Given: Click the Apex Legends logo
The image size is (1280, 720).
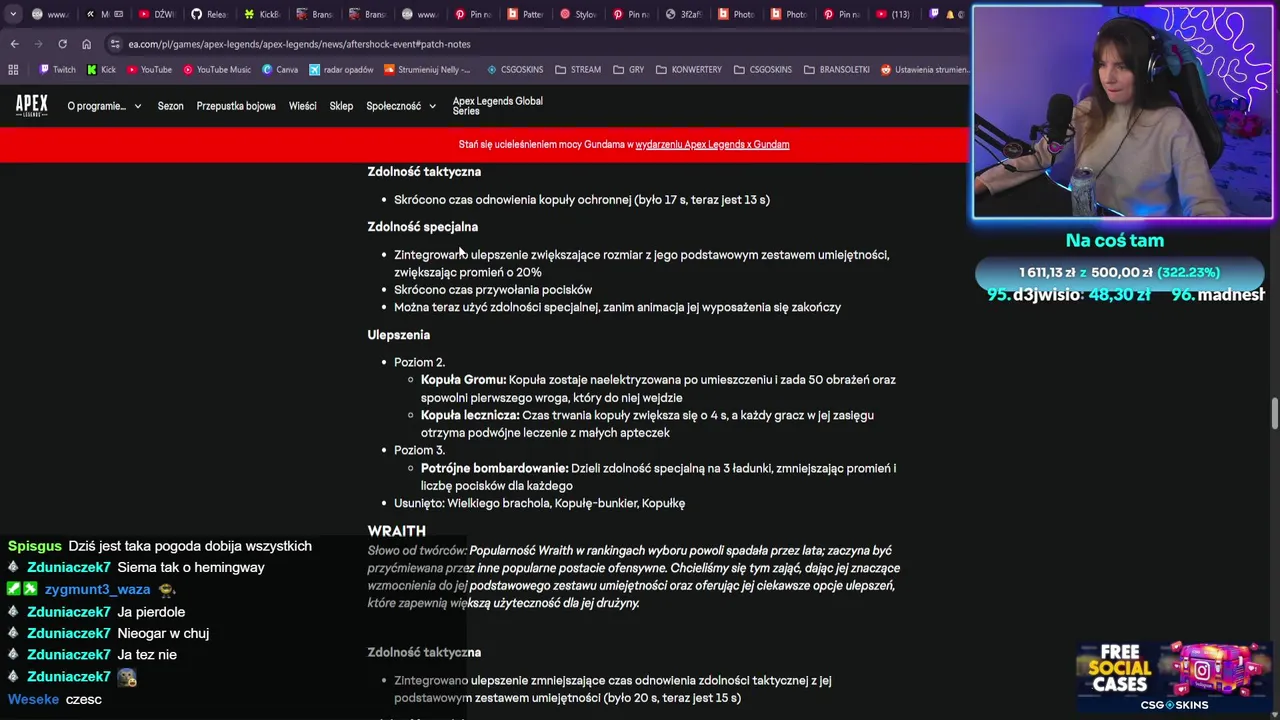Looking at the screenshot, I should pos(31,105).
